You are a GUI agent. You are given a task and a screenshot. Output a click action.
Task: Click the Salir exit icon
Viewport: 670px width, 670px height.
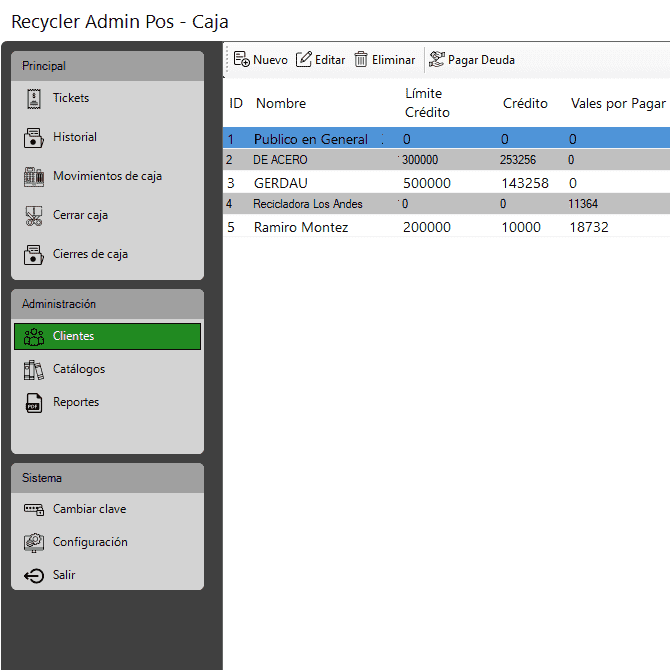coord(34,576)
